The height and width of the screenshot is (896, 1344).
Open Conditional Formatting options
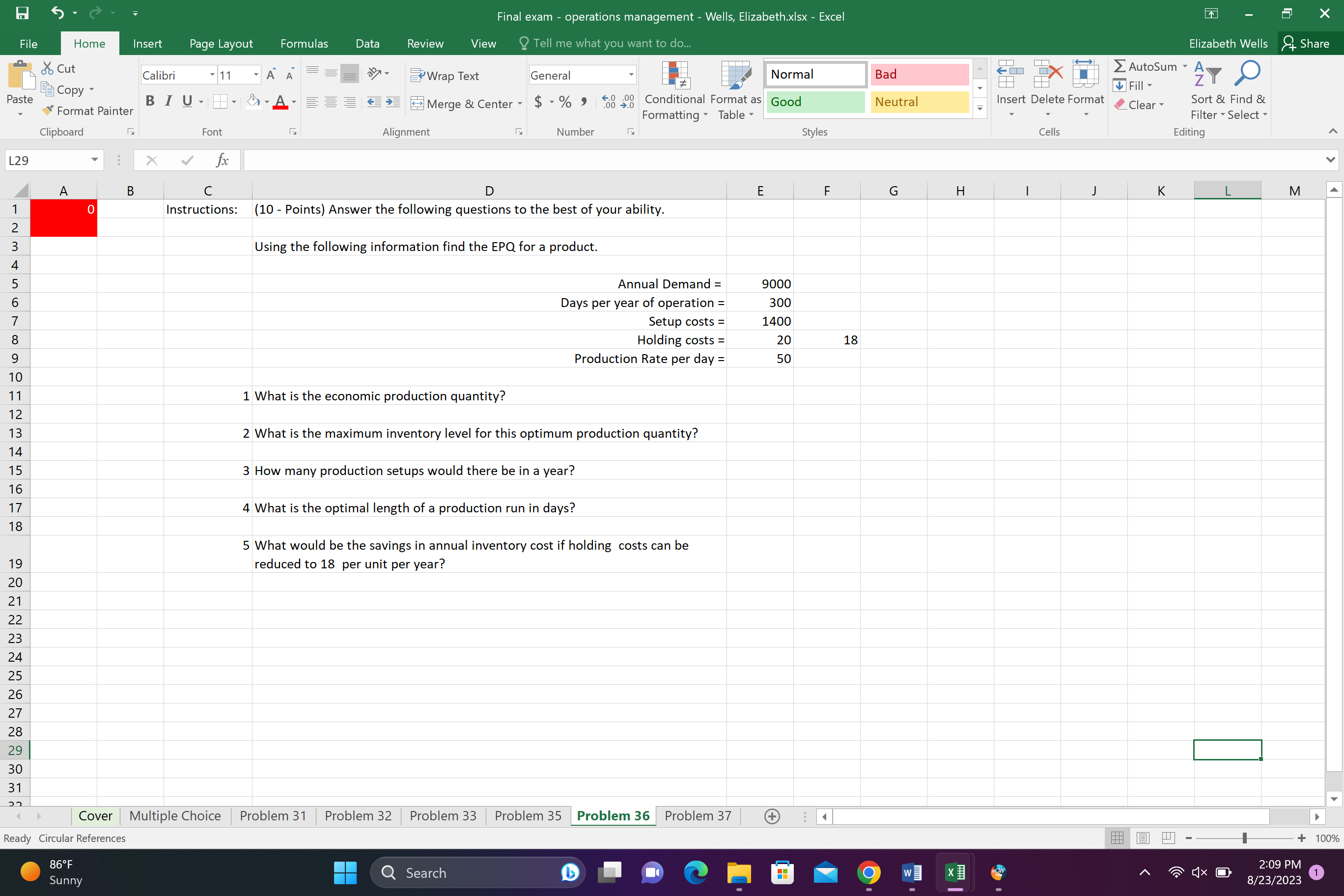[x=675, y=88]
